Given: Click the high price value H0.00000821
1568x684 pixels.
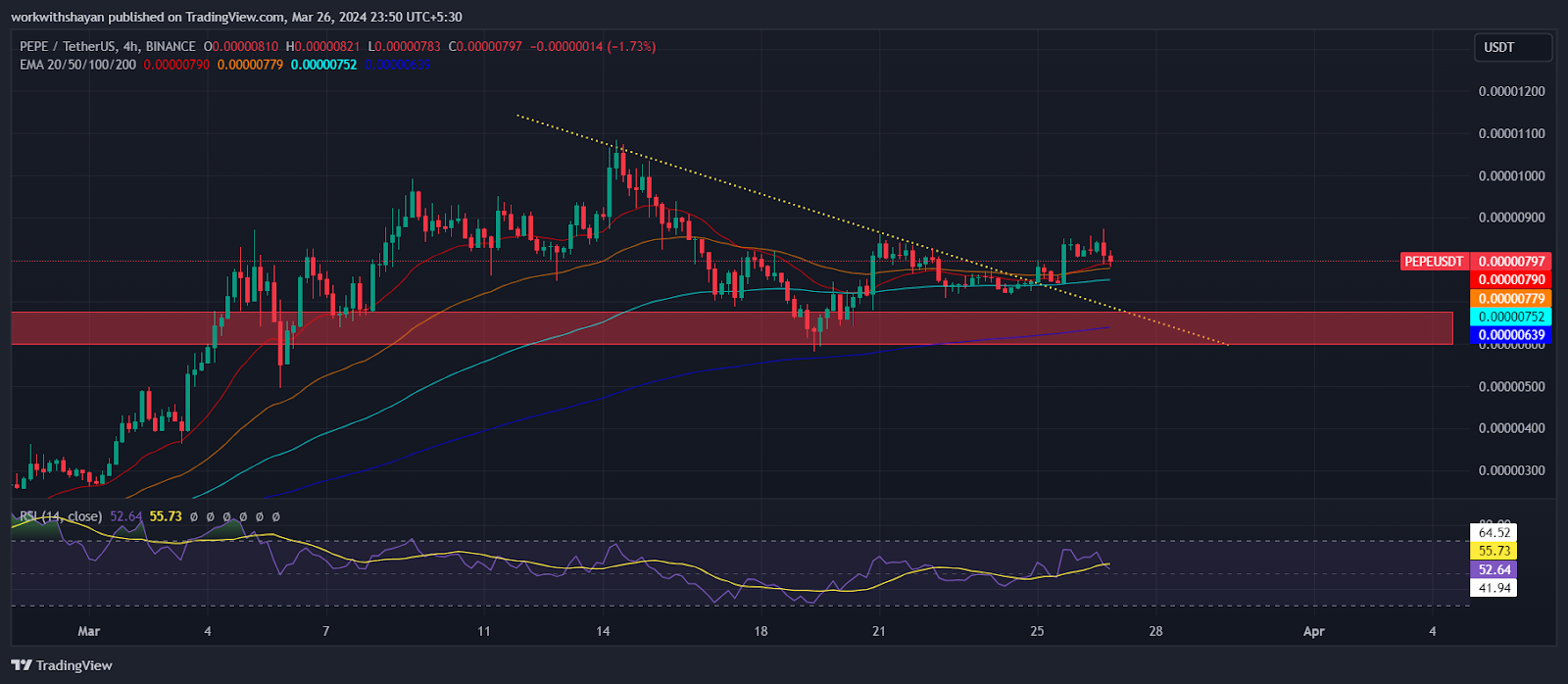Looking at the screenshot, I should tap(324, 46).
